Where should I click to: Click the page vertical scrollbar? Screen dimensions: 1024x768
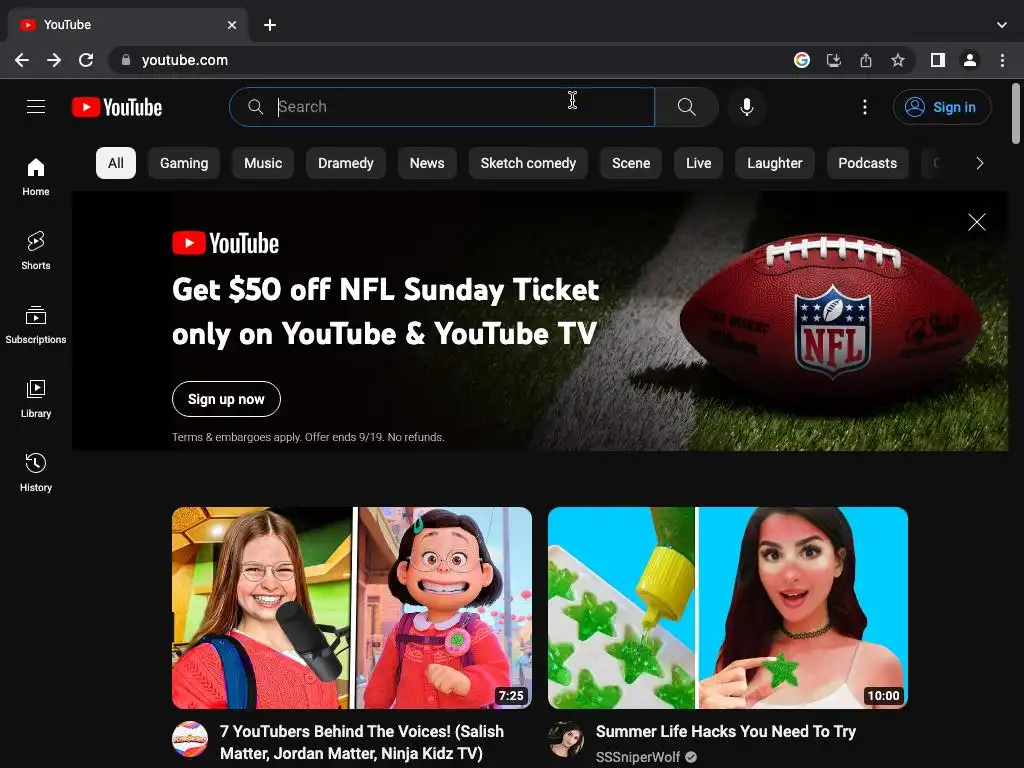click(x=1016, y=114)
